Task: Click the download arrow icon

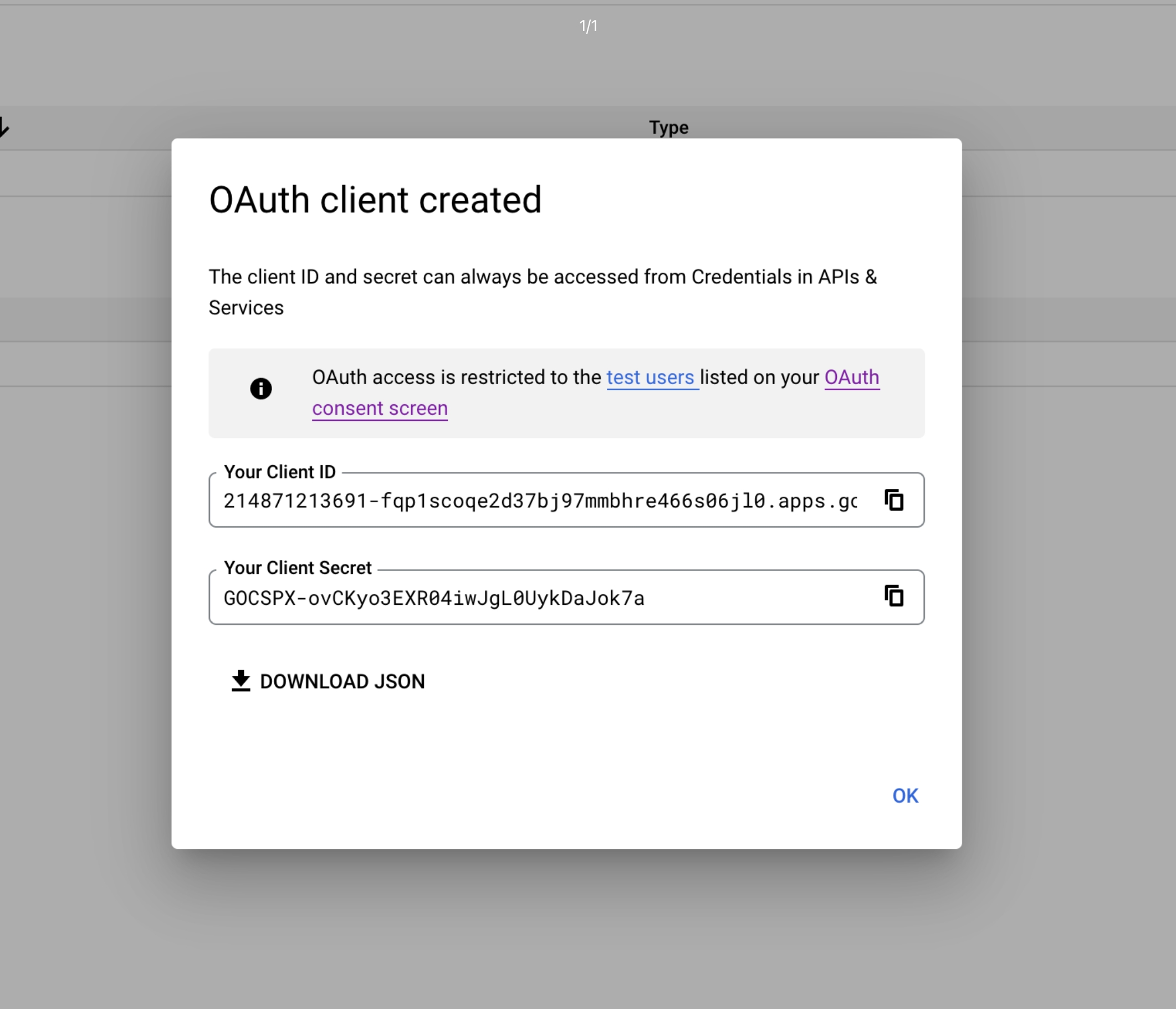Action: pos(241,681)
